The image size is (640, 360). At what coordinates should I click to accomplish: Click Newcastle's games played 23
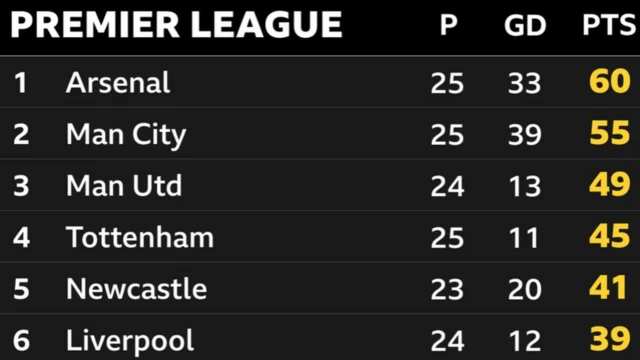[x=447, y=289]
